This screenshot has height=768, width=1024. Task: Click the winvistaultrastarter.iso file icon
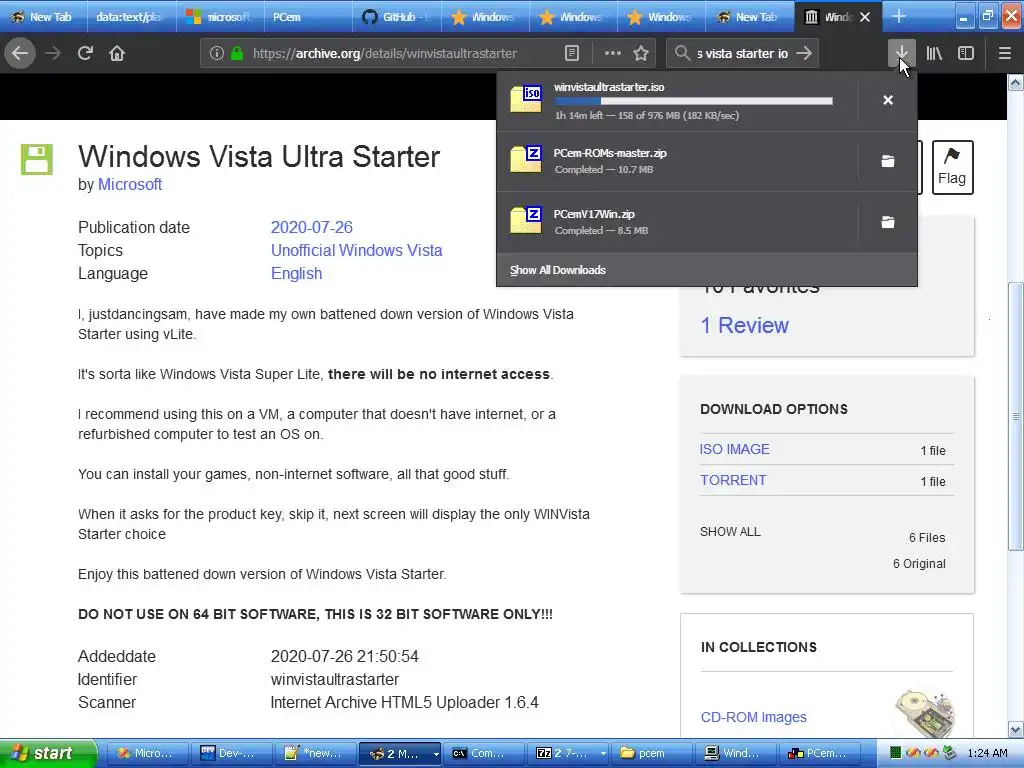tap(526, 99)
